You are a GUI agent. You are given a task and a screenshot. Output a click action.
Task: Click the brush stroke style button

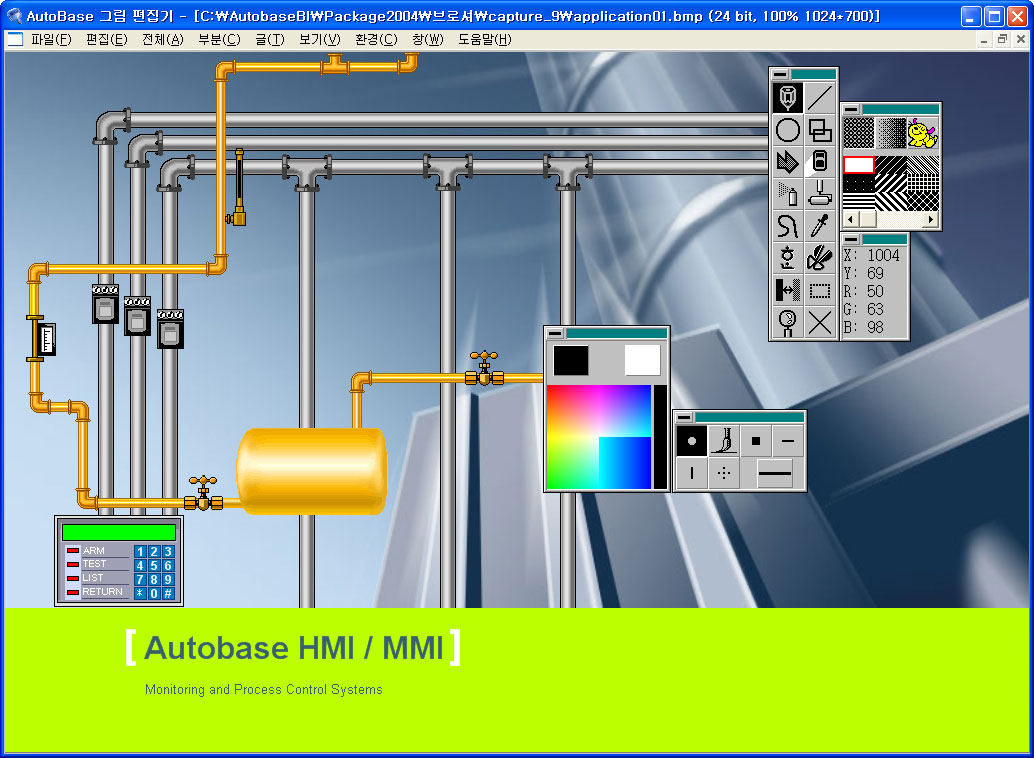[723, 441]
